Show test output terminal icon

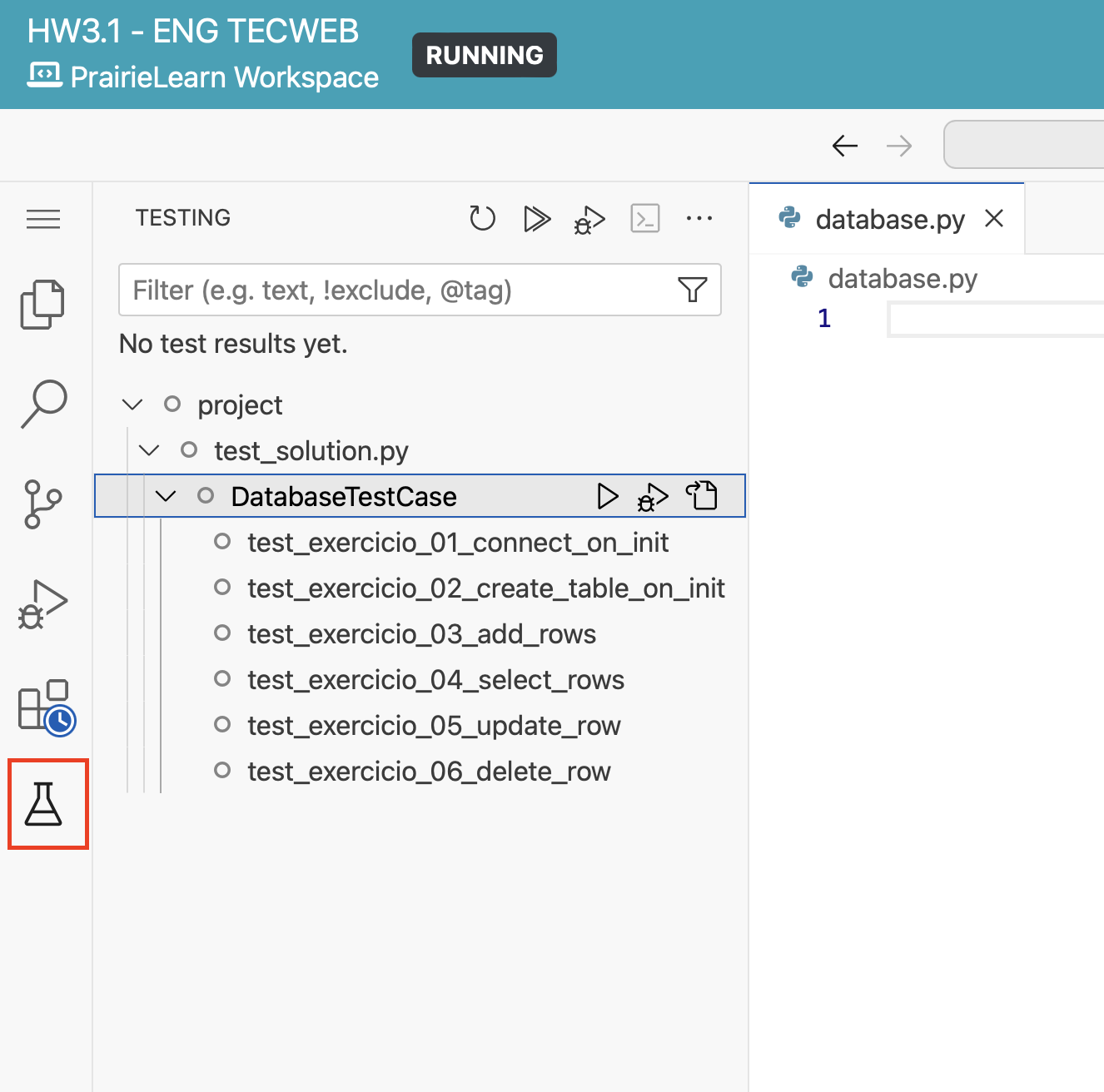[645, 218]
